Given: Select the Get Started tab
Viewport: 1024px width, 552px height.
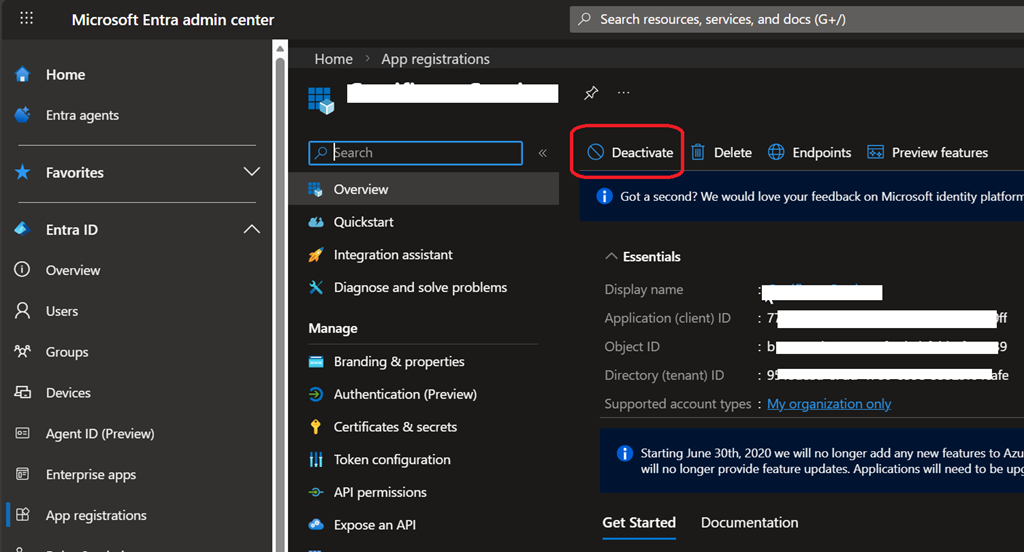Looking at the screenshot, I should tap(638, 523).
